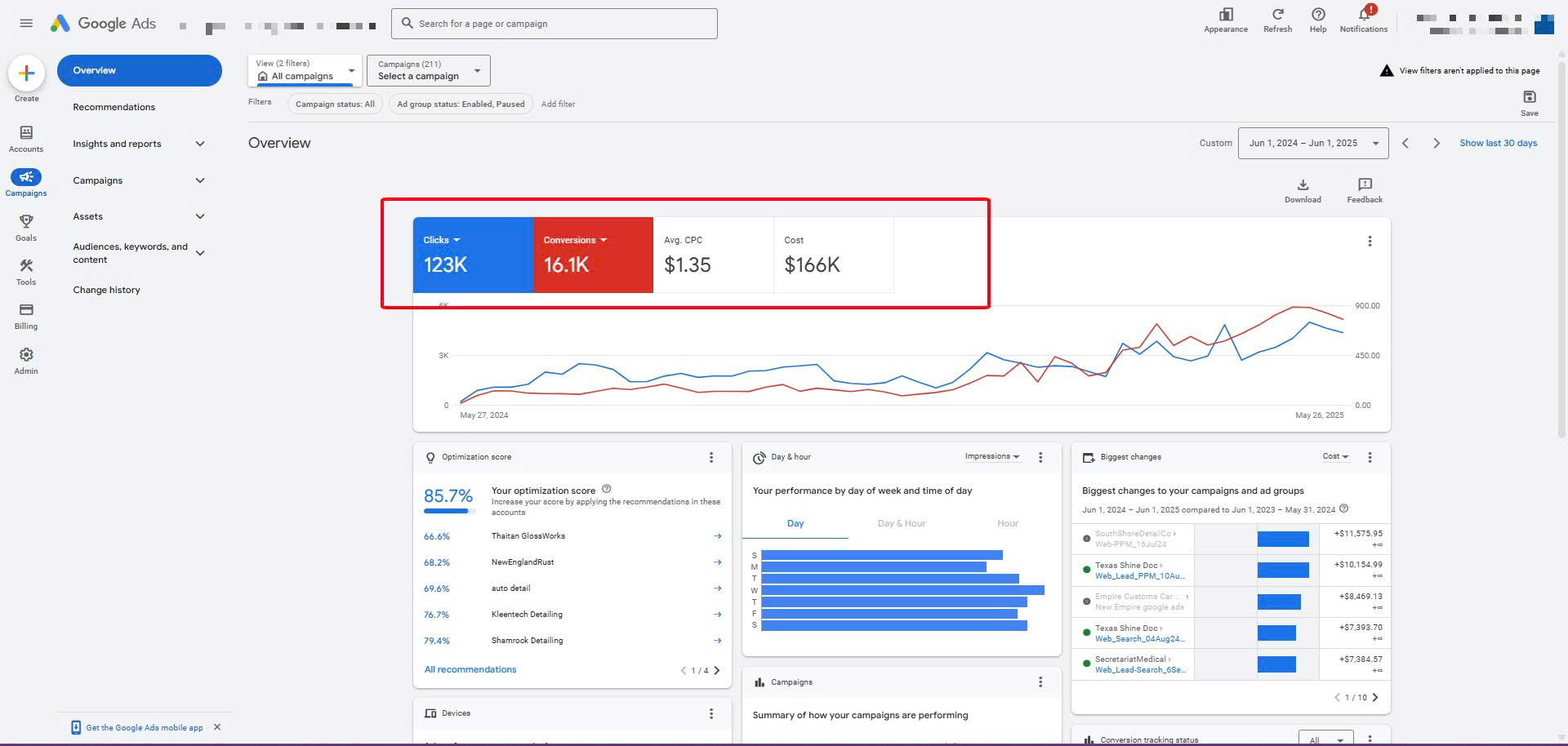Select the Overview menu item
The width and height of the screenshot is (1568, 746).
(x=140, y=70)
